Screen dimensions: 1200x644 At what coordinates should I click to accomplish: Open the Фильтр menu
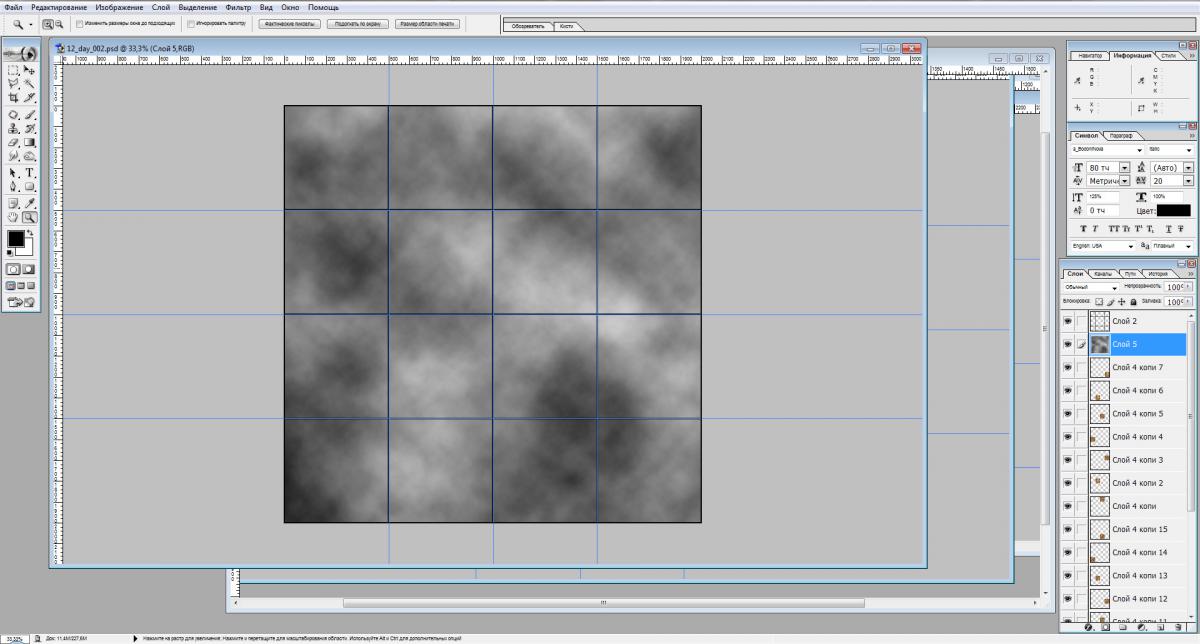point(238,7)
